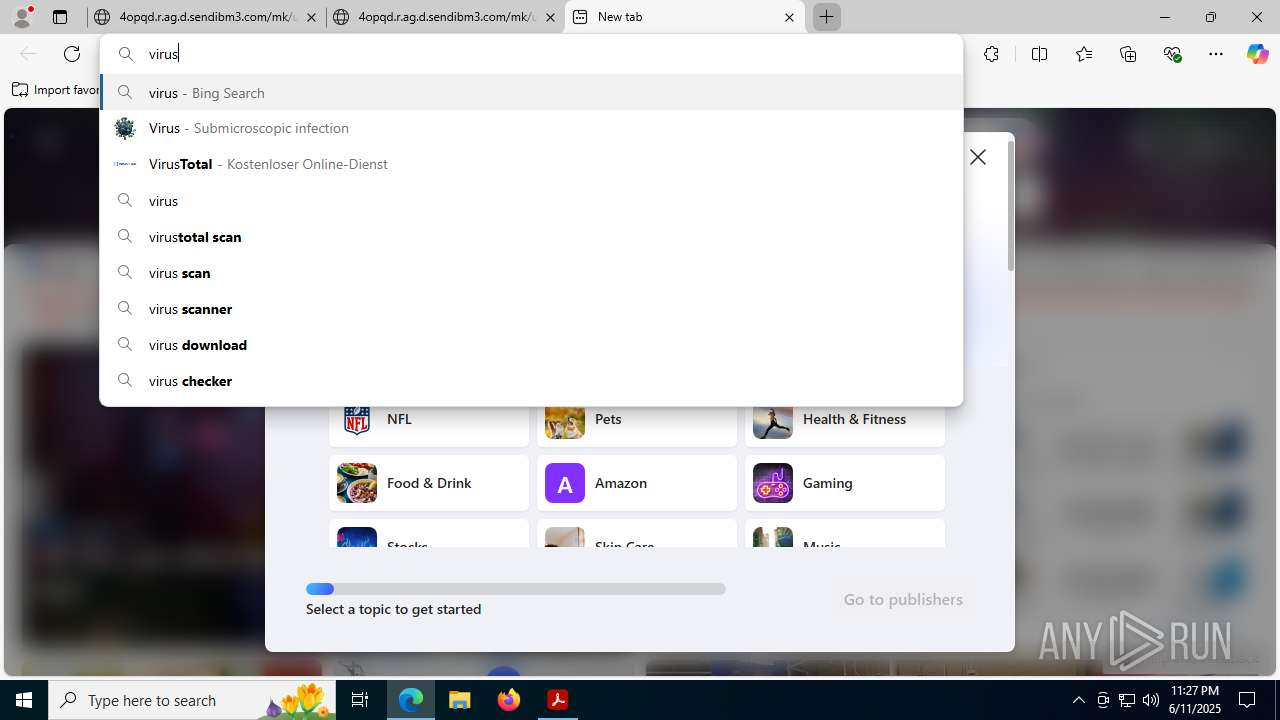The height and width of the screenshot is (720, 1280).
Task: Open the Settings and more ellipsis
Action: [x=1216, y=54]
